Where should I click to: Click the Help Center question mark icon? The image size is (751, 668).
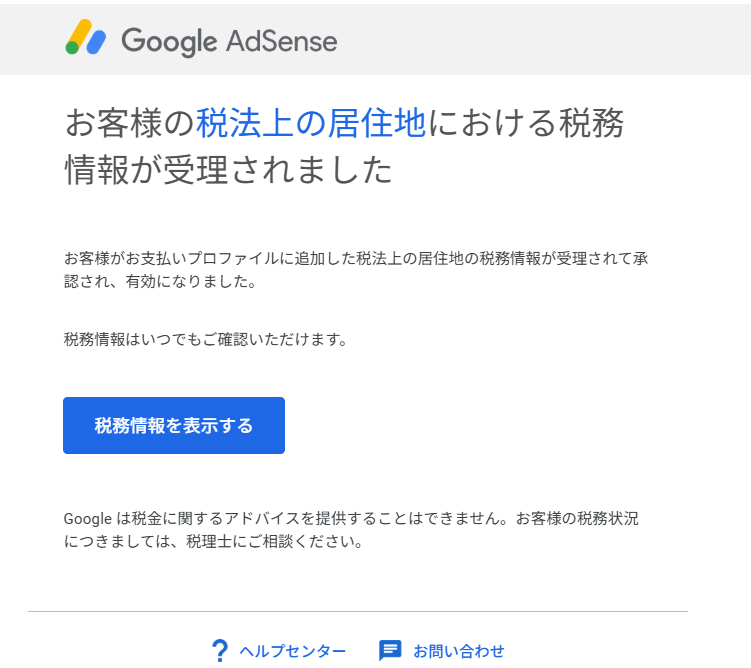point(220,651)
